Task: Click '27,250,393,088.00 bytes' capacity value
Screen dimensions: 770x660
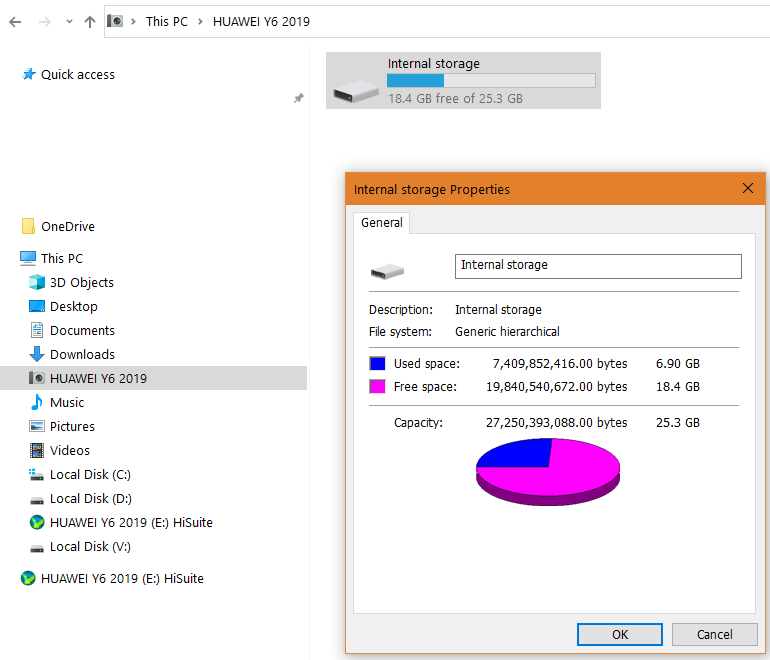Action: point(556,423)
